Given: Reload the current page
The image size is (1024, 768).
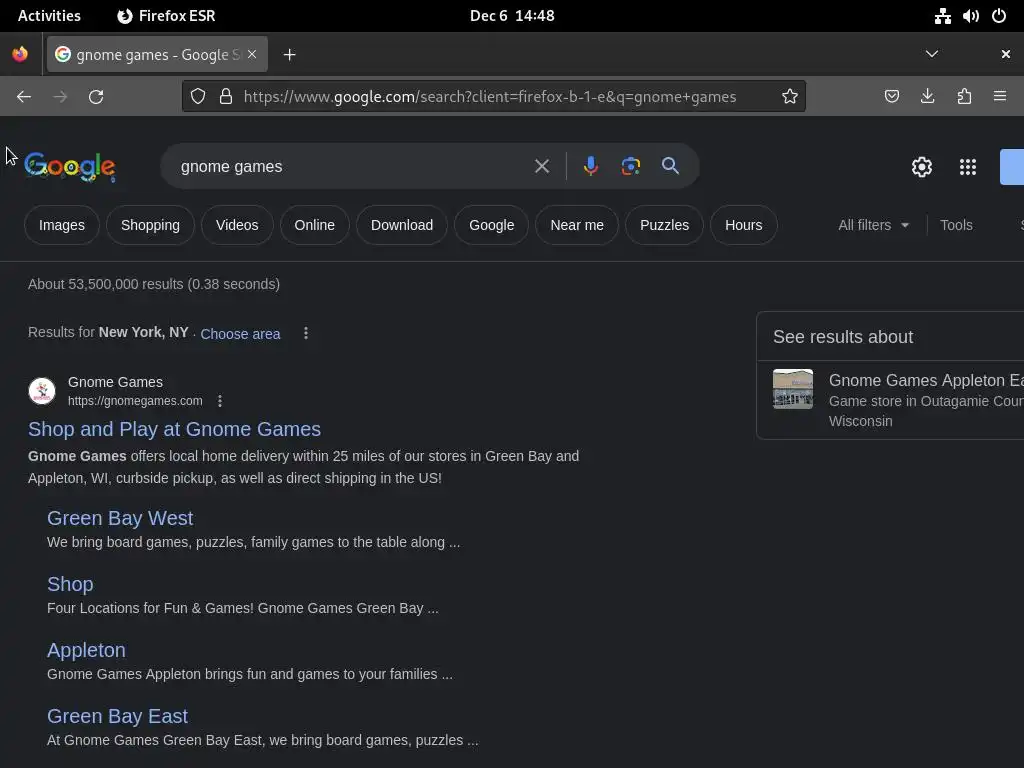Looking at the screenshot, I should (96, 97).
